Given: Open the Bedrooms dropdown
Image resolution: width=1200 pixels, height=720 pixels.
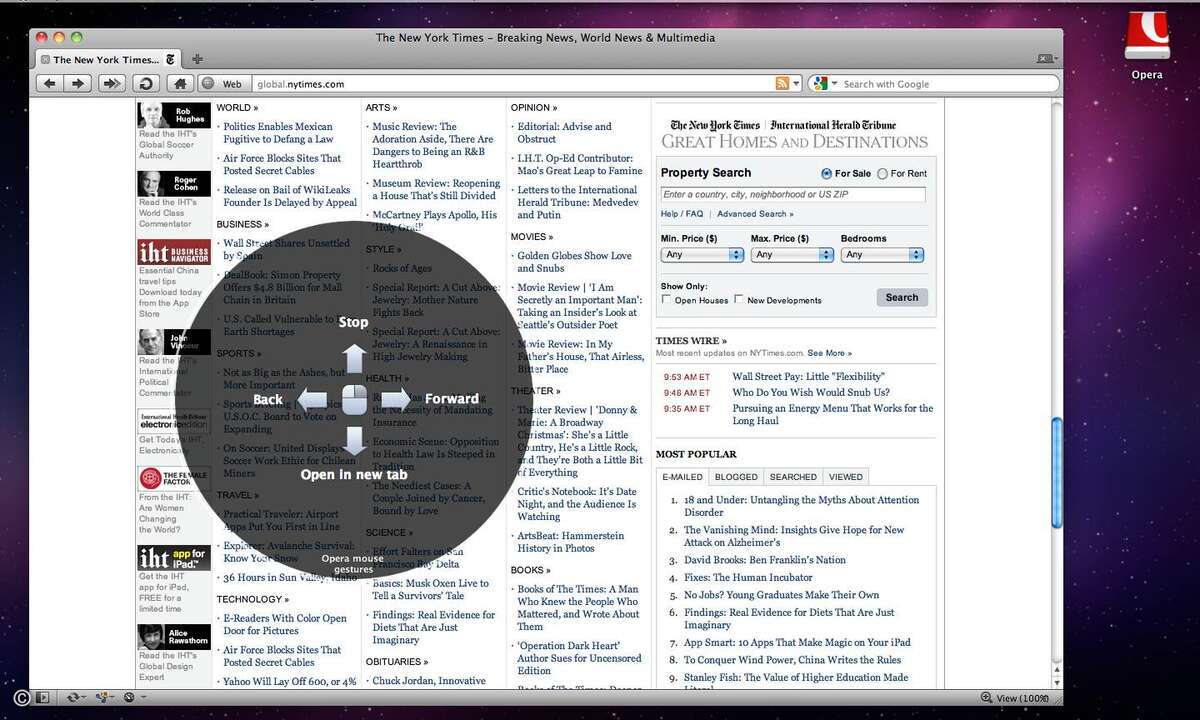Looking at the screenshot, I should click(882, 255).
